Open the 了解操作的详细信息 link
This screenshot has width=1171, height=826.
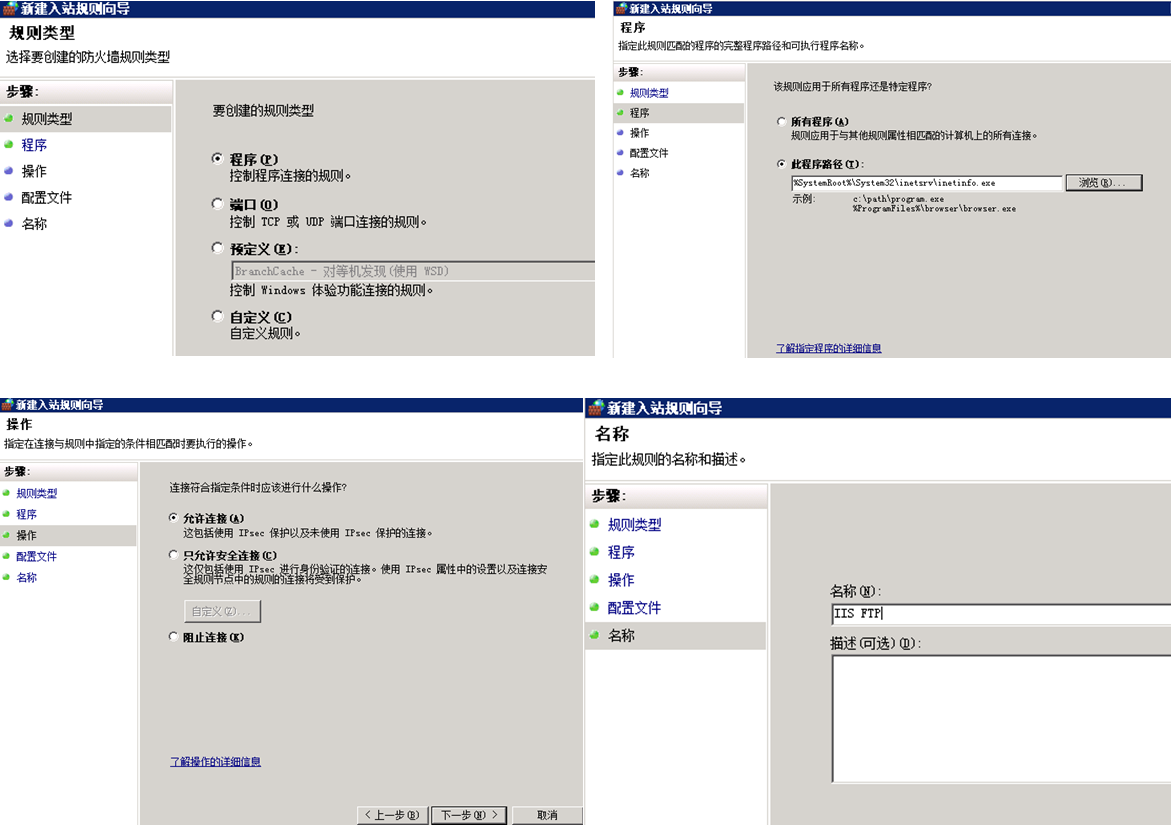pos(215,762)
